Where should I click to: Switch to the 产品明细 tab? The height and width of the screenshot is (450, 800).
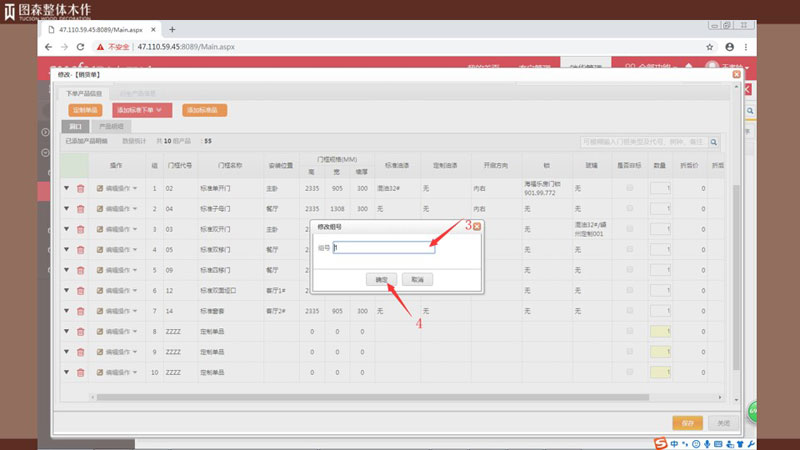tap(110, 127)
